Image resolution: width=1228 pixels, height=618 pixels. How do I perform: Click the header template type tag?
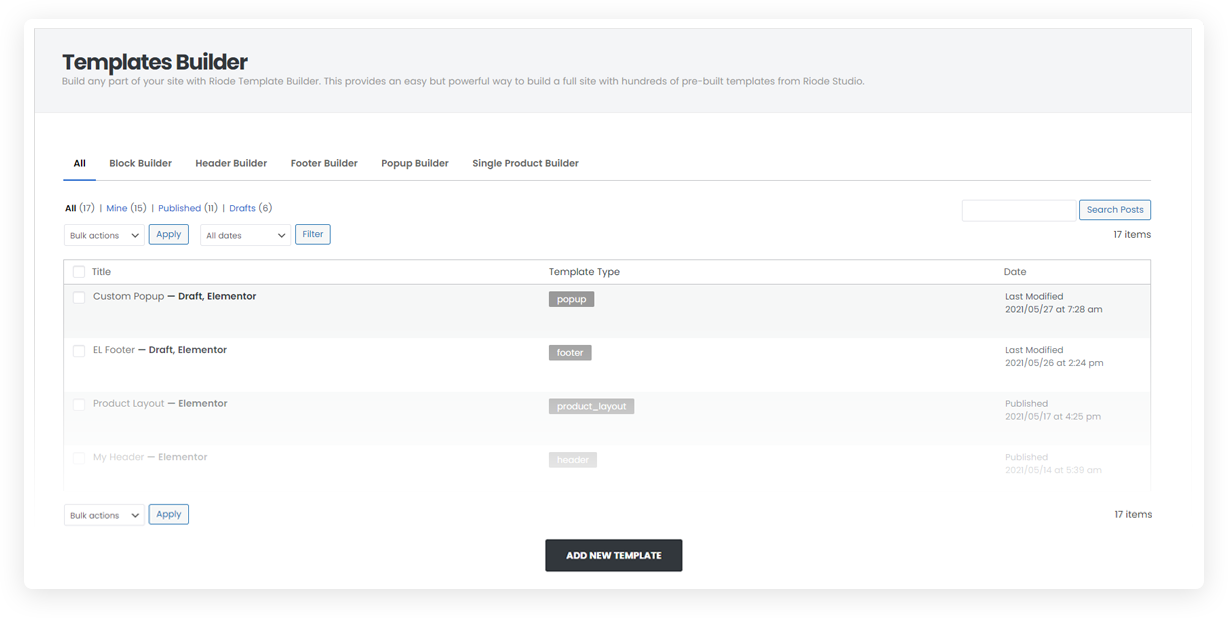coord(573,460)
